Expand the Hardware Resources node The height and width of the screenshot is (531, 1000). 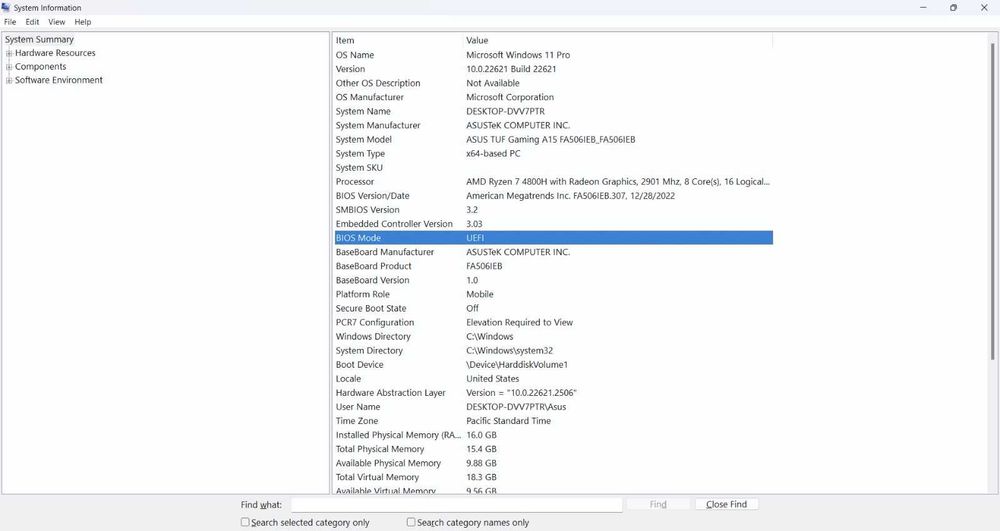tap(9, 54)
